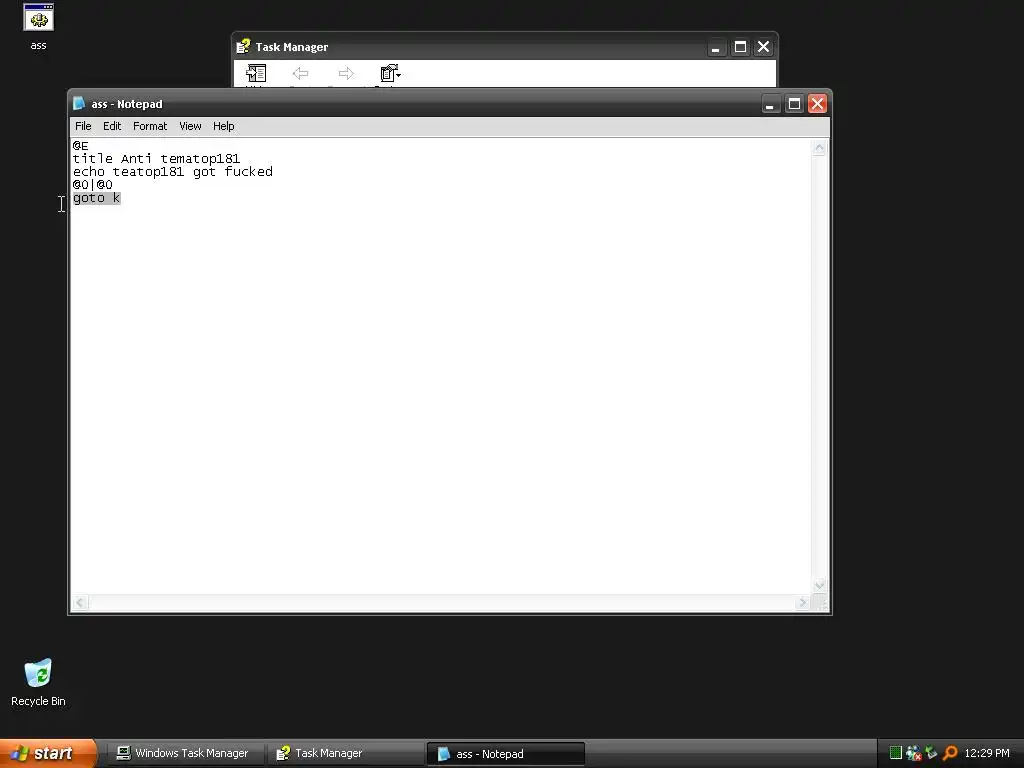Click the Task Manager help title bar icon
Viewport: 1024px width, 768px height.
(244, 46)
